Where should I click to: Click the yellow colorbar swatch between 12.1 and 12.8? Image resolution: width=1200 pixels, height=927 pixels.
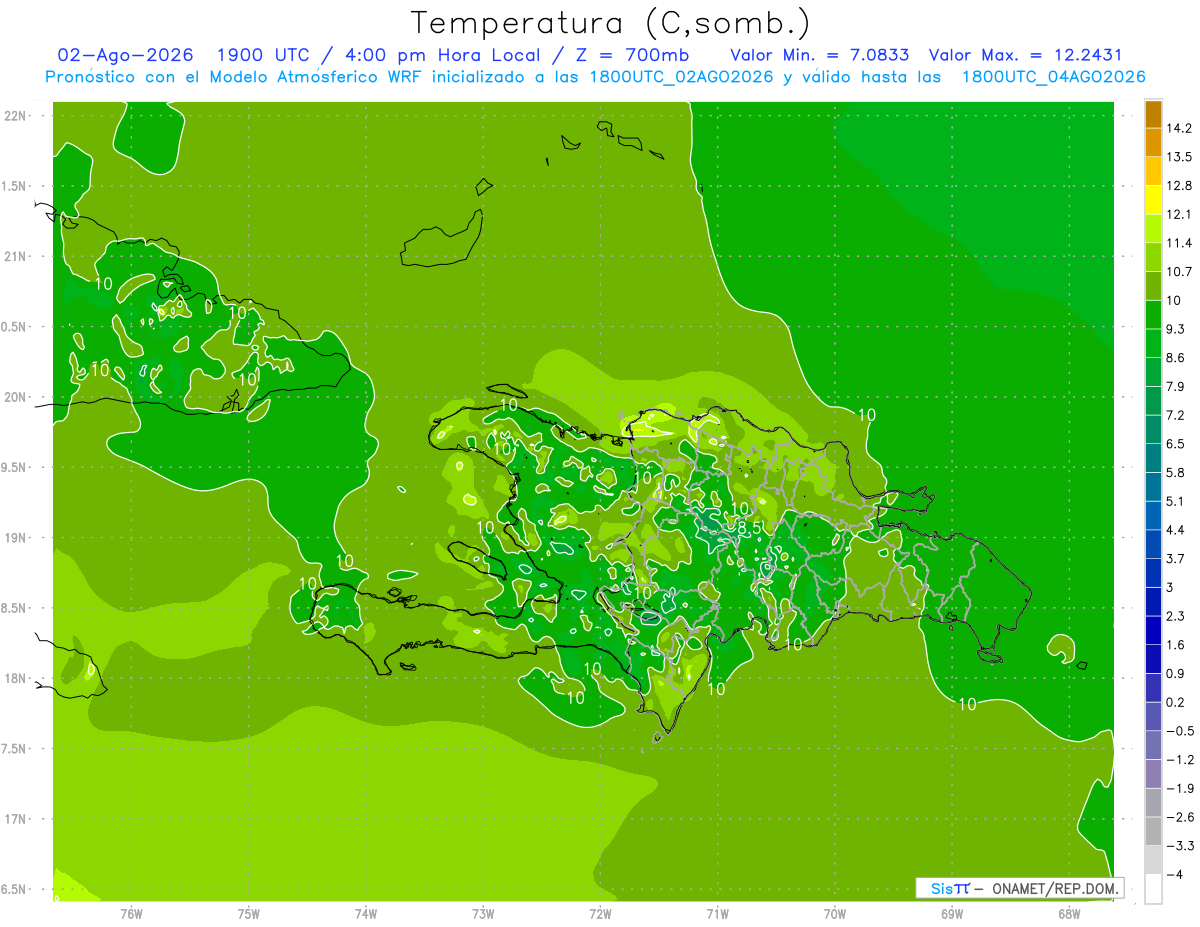click(1153, 200)
